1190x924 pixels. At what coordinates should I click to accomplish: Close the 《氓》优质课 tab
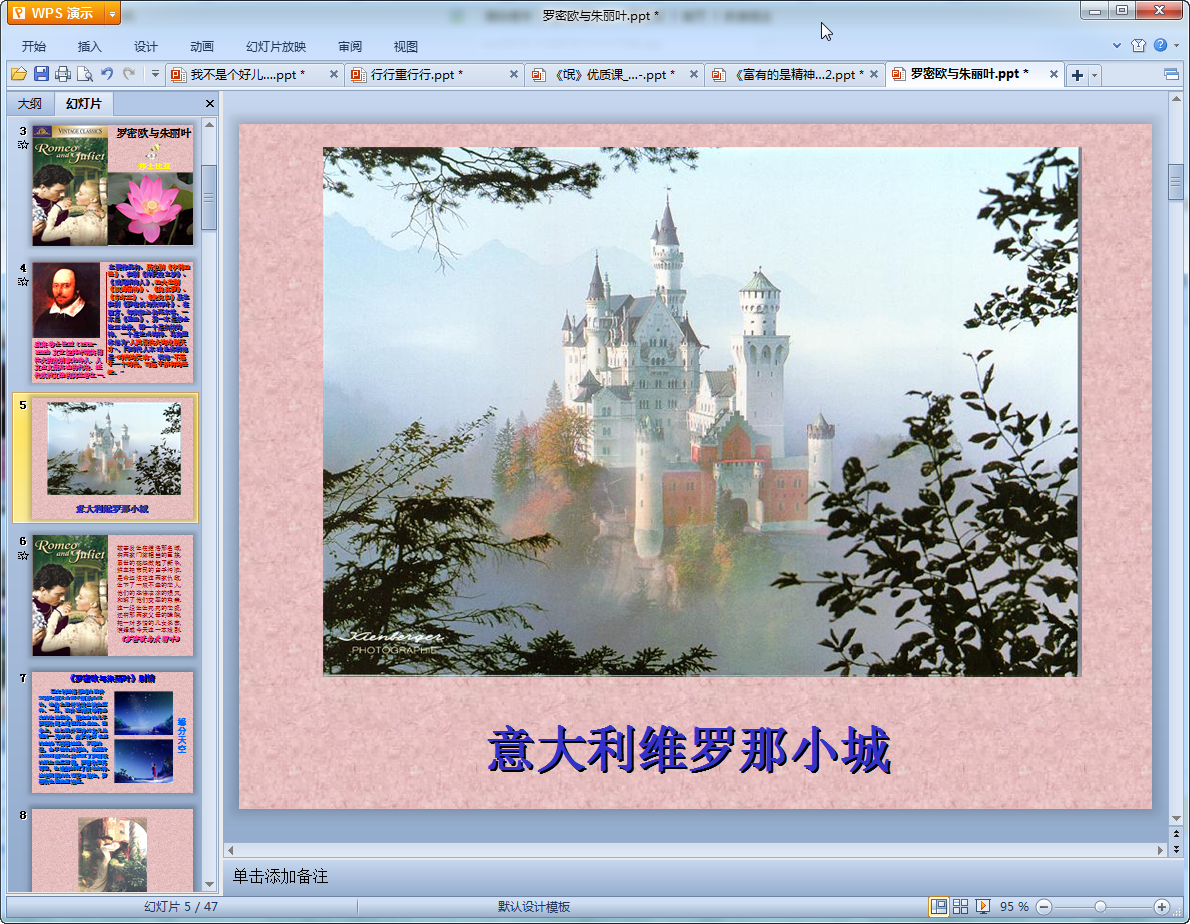click(x=694, y=74)
